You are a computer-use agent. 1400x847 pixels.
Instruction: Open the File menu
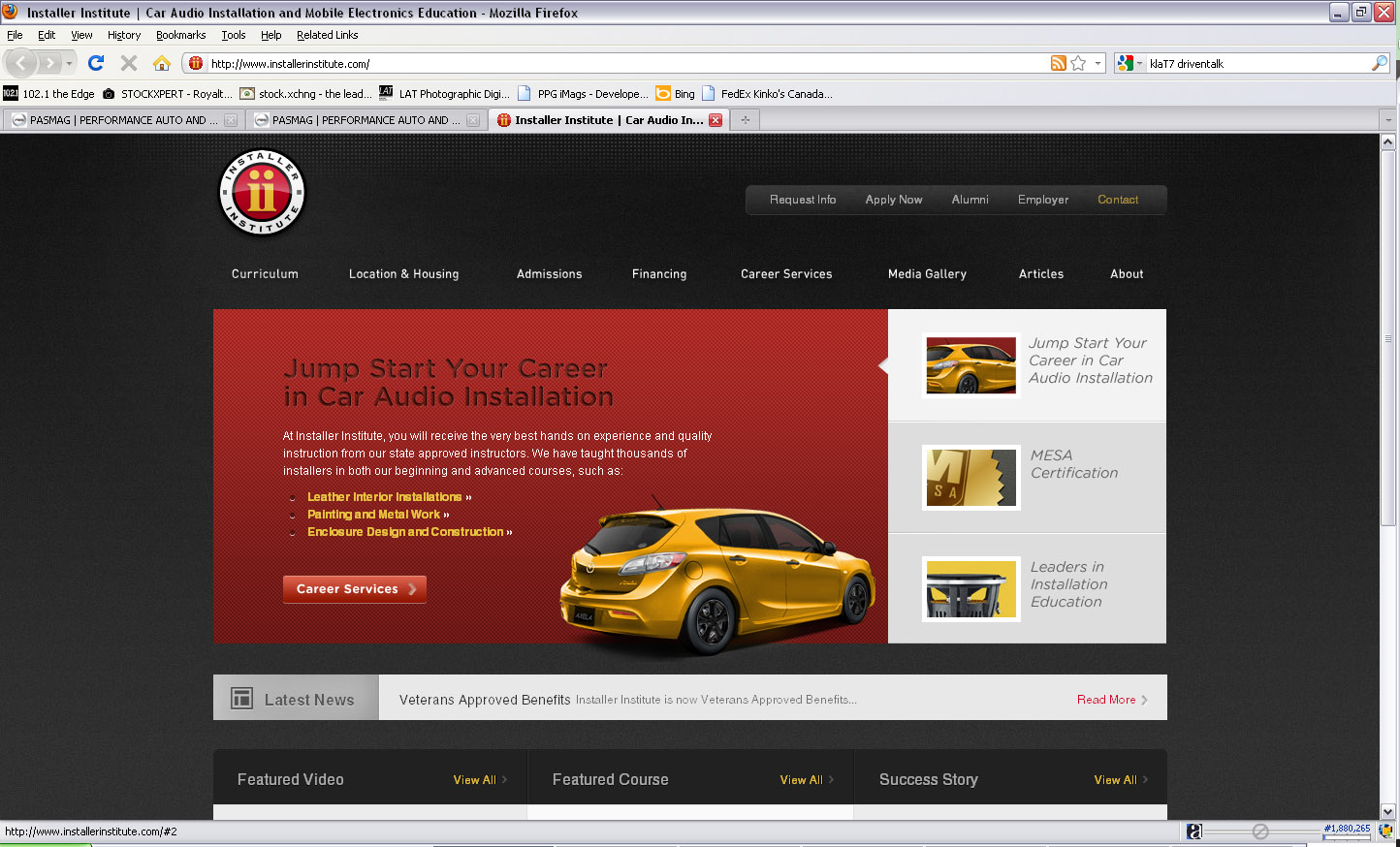[15, 35]
